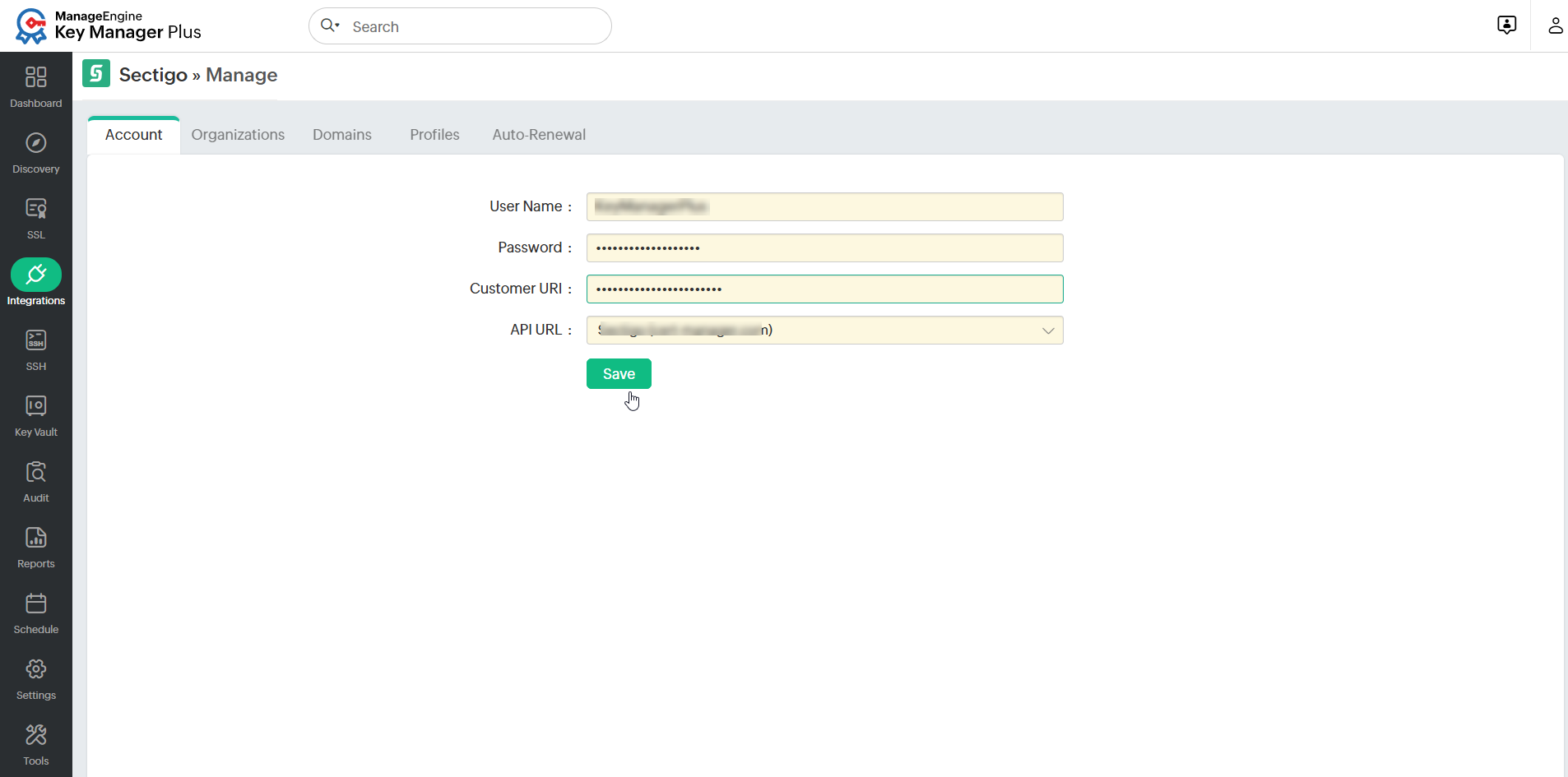Click the 'Customer URI :' label
The width and height of the screenshot is (1568, 777).
click(521, 289)
